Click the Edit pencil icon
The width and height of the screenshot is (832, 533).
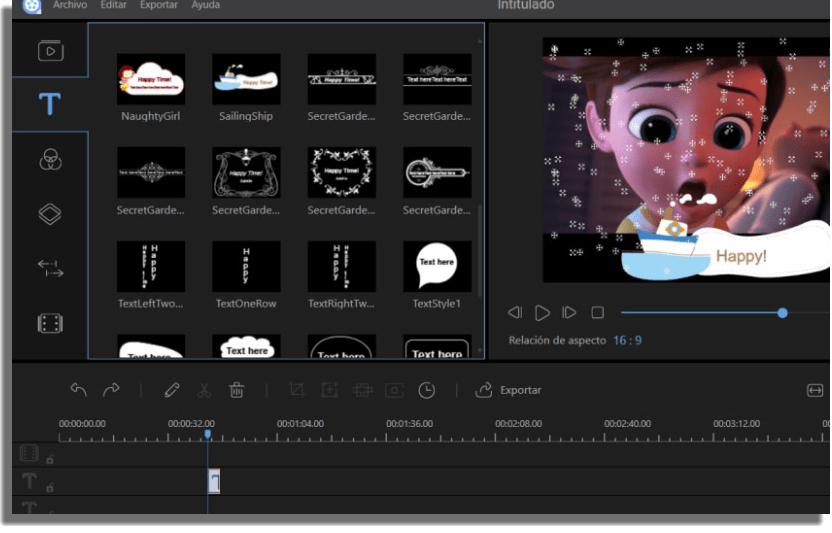pos(171,390)
